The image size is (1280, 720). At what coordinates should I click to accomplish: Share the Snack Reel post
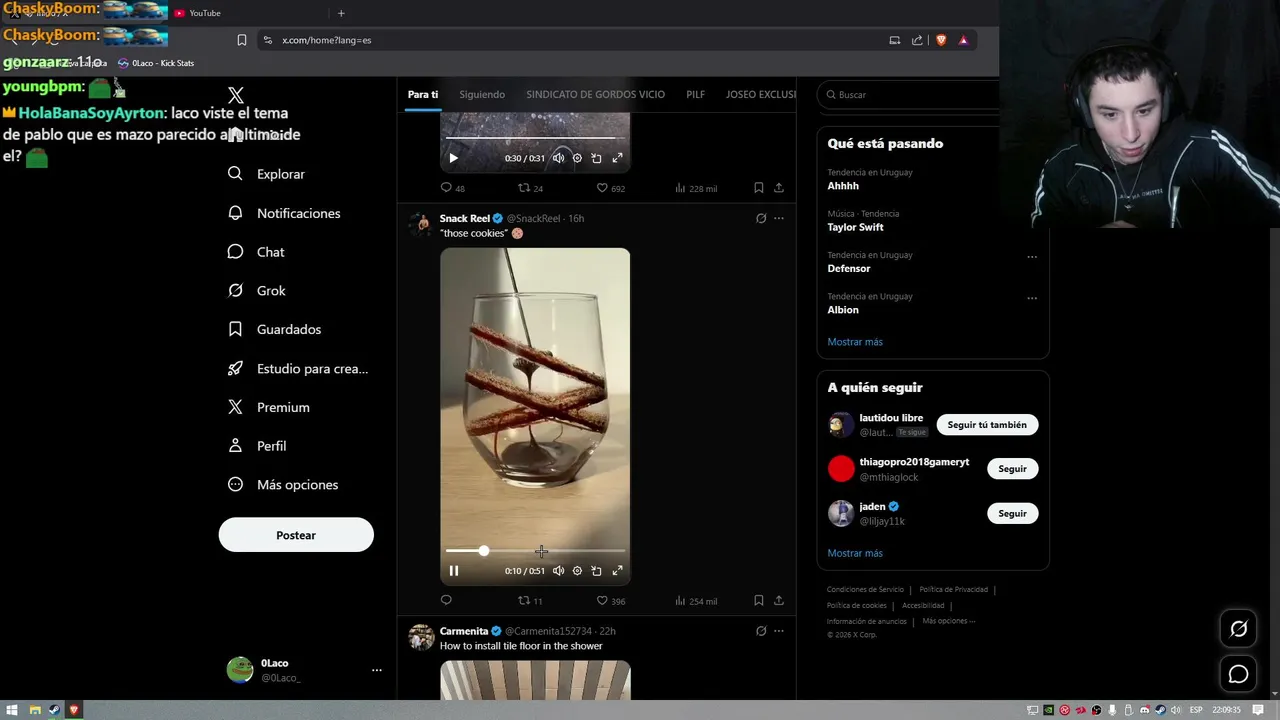[x=779, y=601]
